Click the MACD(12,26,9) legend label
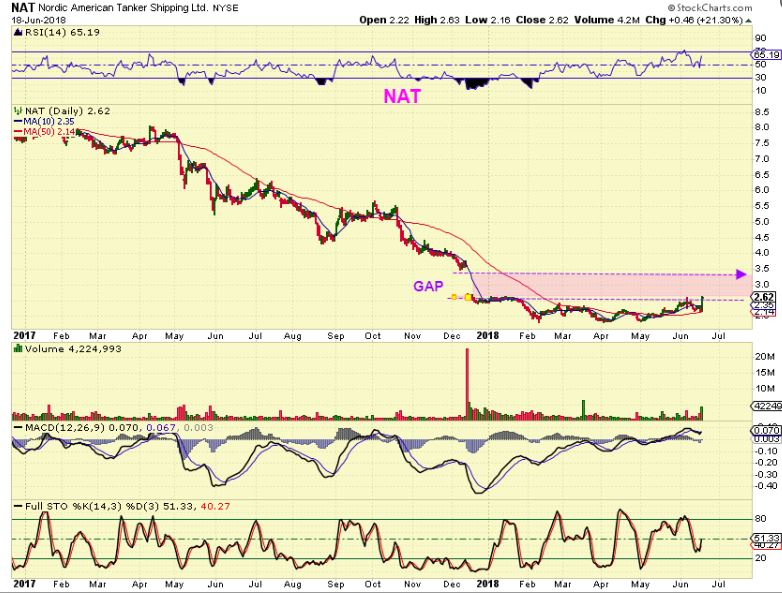 click(66, 427)
